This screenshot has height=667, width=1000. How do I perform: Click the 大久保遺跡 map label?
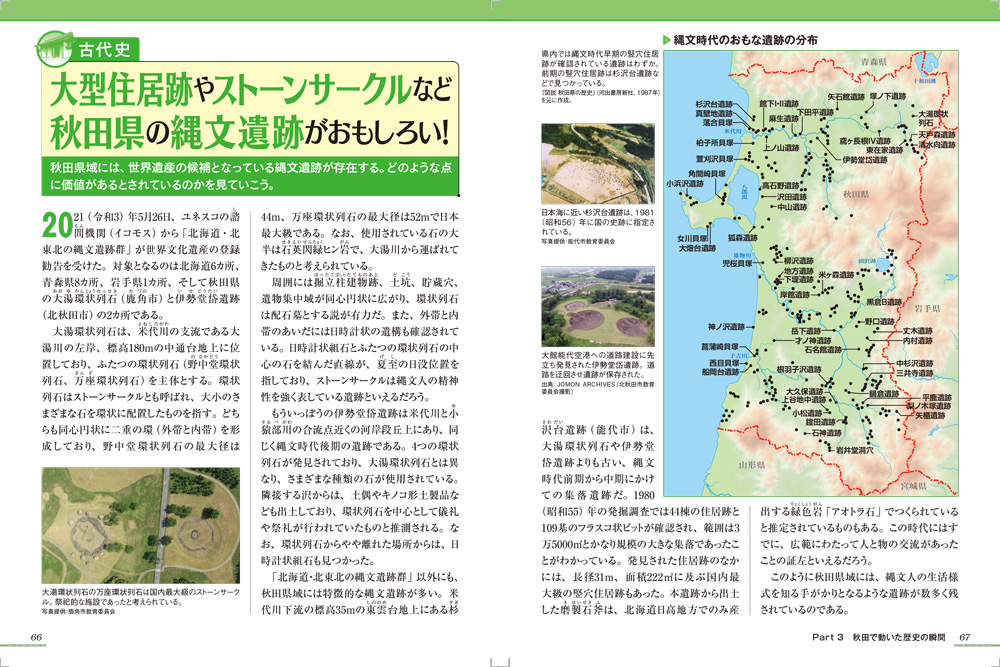[x=804, y=391]
